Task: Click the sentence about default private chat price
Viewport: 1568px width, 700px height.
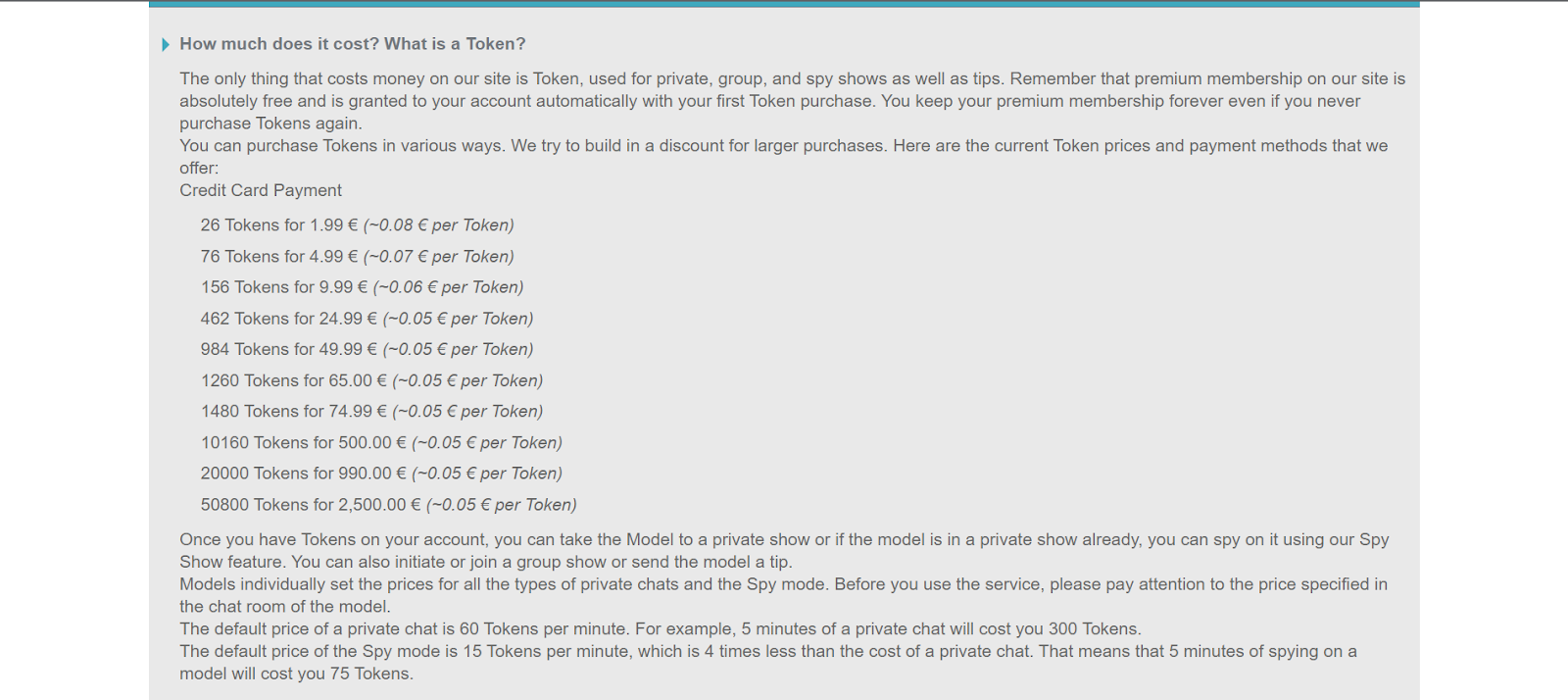Action: pos(661,629)
